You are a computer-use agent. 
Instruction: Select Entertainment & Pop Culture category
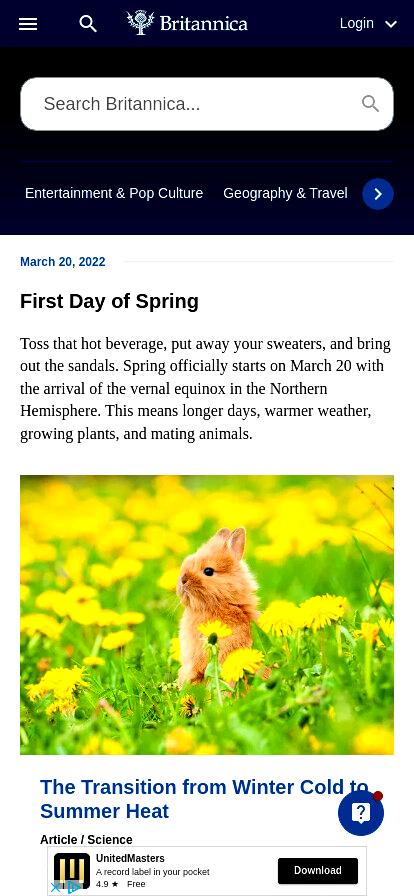click(114, 193)
